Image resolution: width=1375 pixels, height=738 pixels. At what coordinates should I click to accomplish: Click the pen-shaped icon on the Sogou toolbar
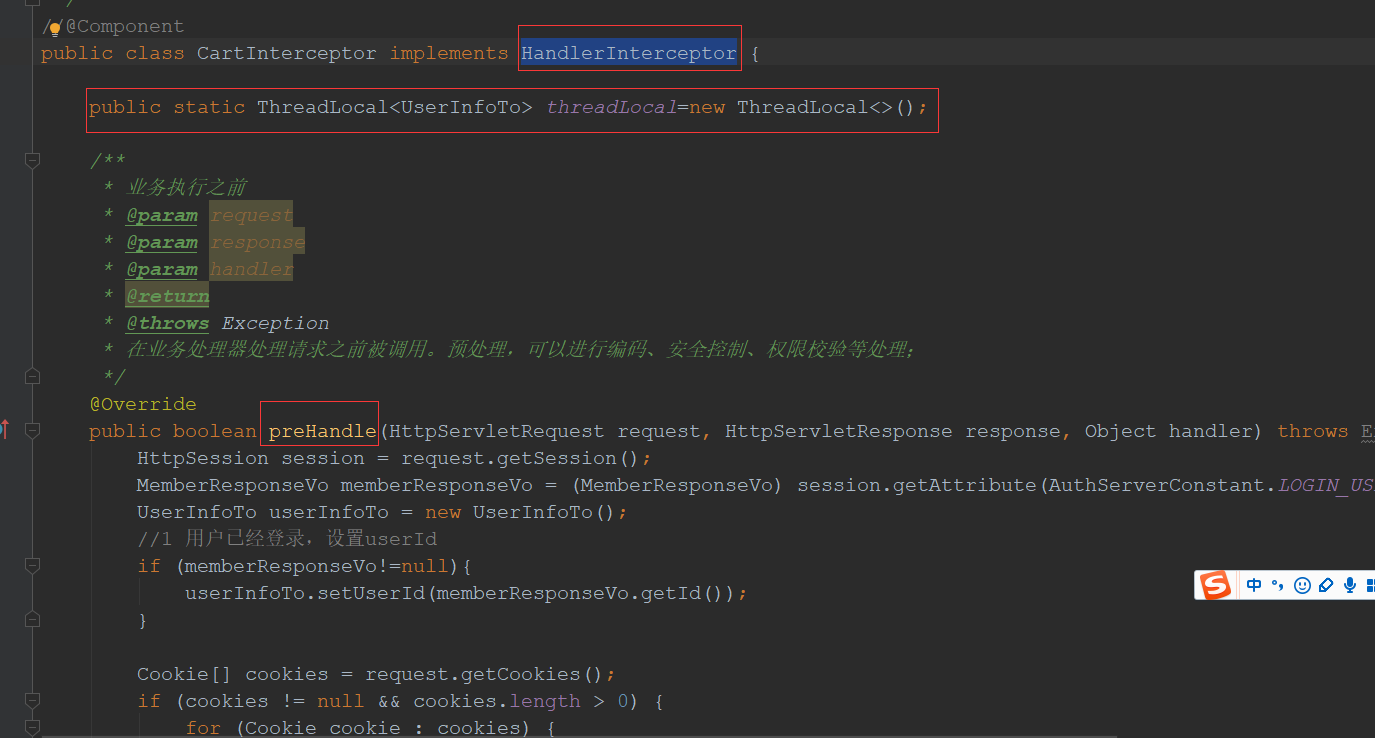1326,585
